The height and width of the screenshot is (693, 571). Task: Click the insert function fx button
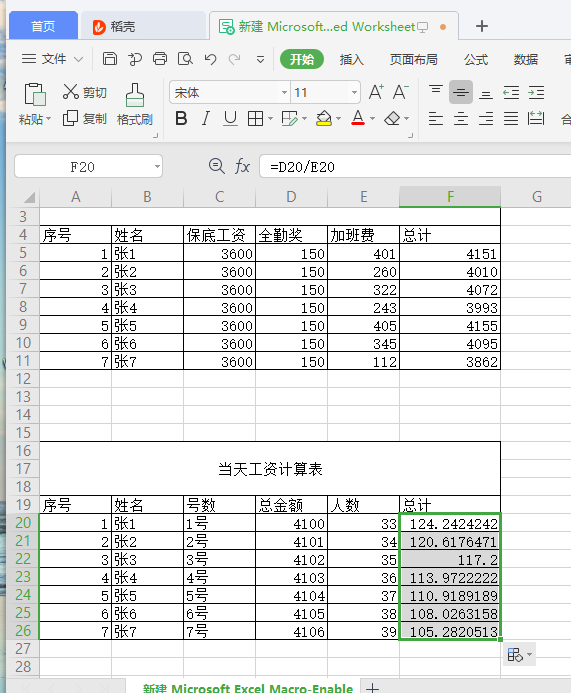pos(242,167)
